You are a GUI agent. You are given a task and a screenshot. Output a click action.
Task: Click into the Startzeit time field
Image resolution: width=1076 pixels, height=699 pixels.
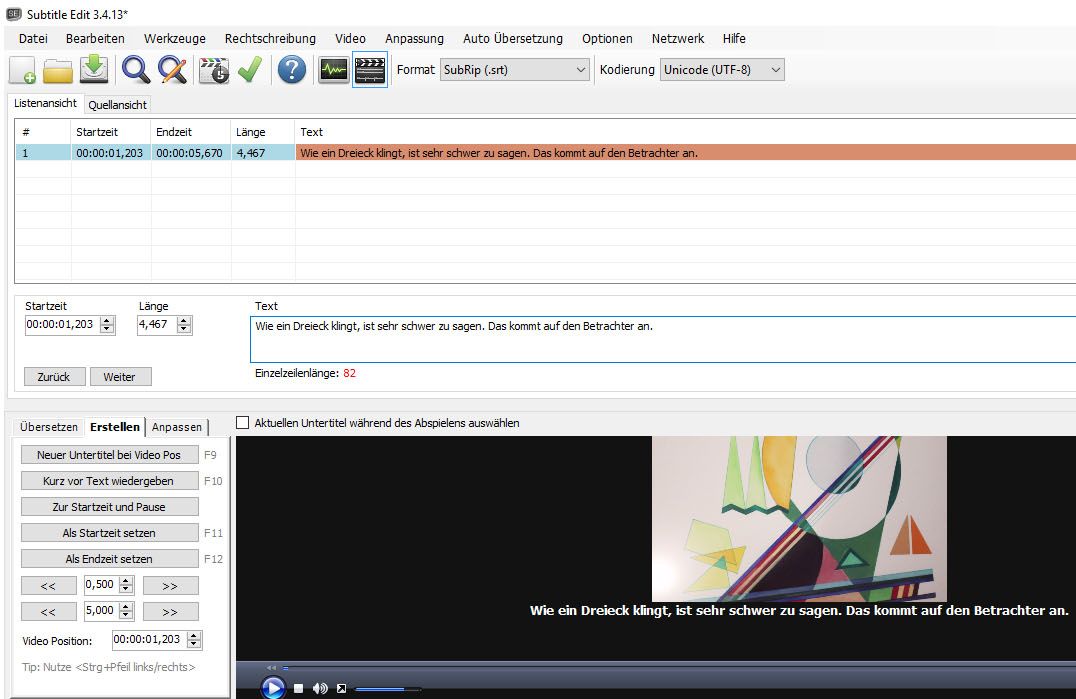[x=62, y=324]
